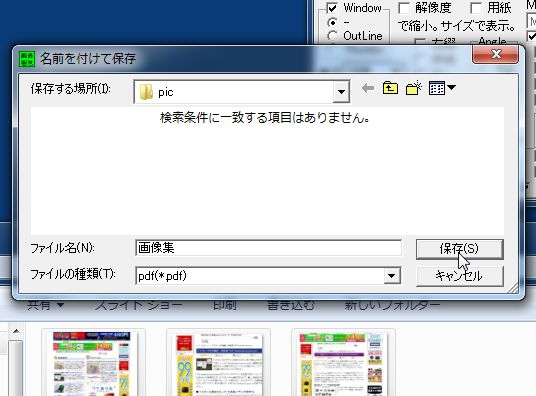Click the pic folder icon in location box
This screenshot has height=396, width=536.
pyautogui.click(x=146, y=92)
